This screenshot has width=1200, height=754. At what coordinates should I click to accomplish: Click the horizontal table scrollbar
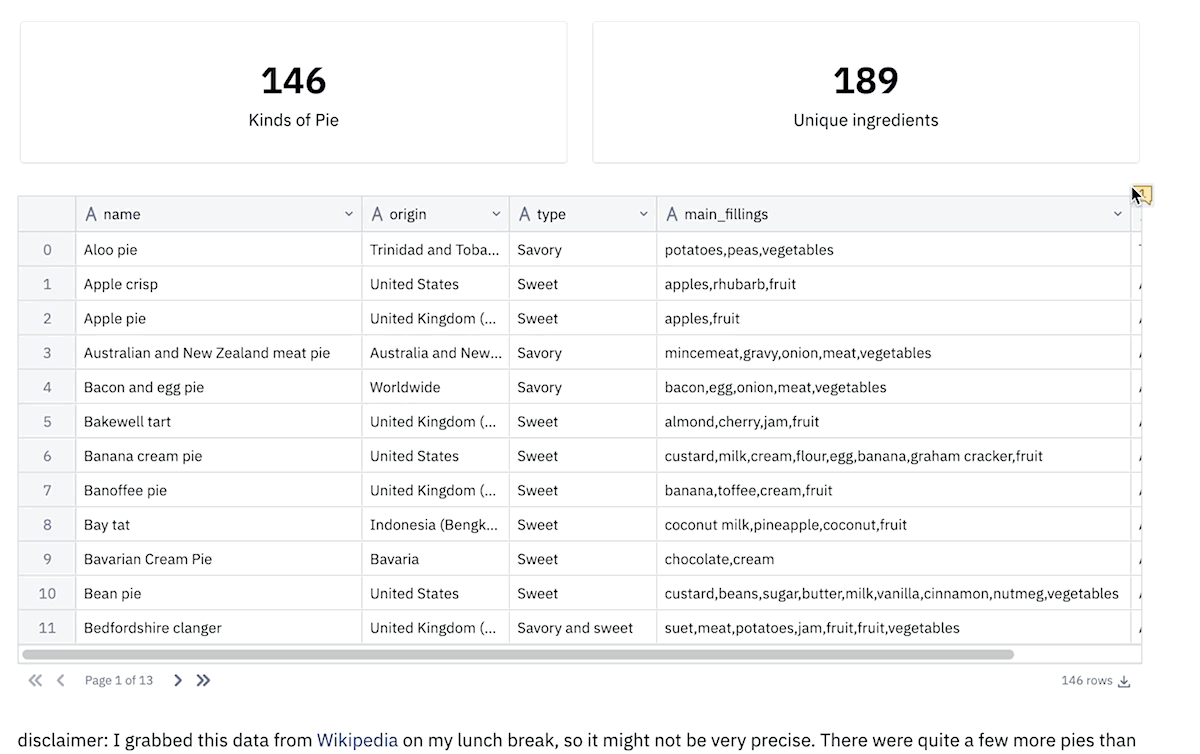click(x=518, y=654)
